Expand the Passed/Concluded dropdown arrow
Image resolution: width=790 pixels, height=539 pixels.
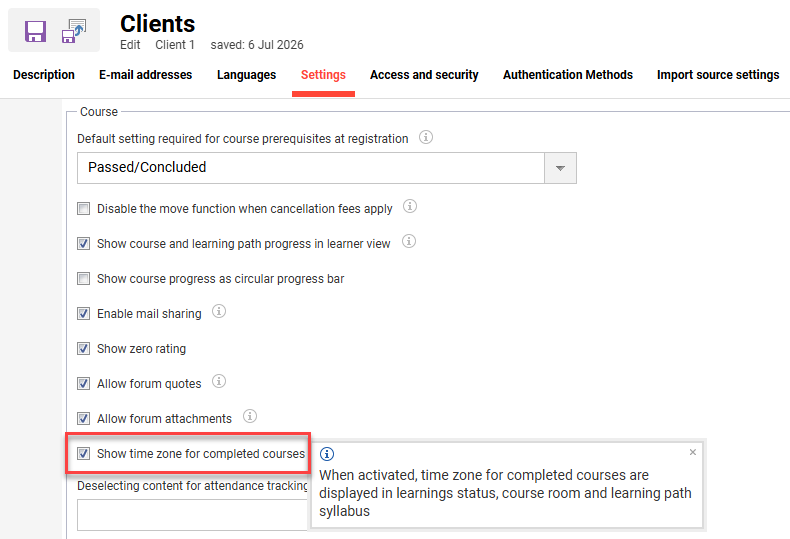pos(560,168)
